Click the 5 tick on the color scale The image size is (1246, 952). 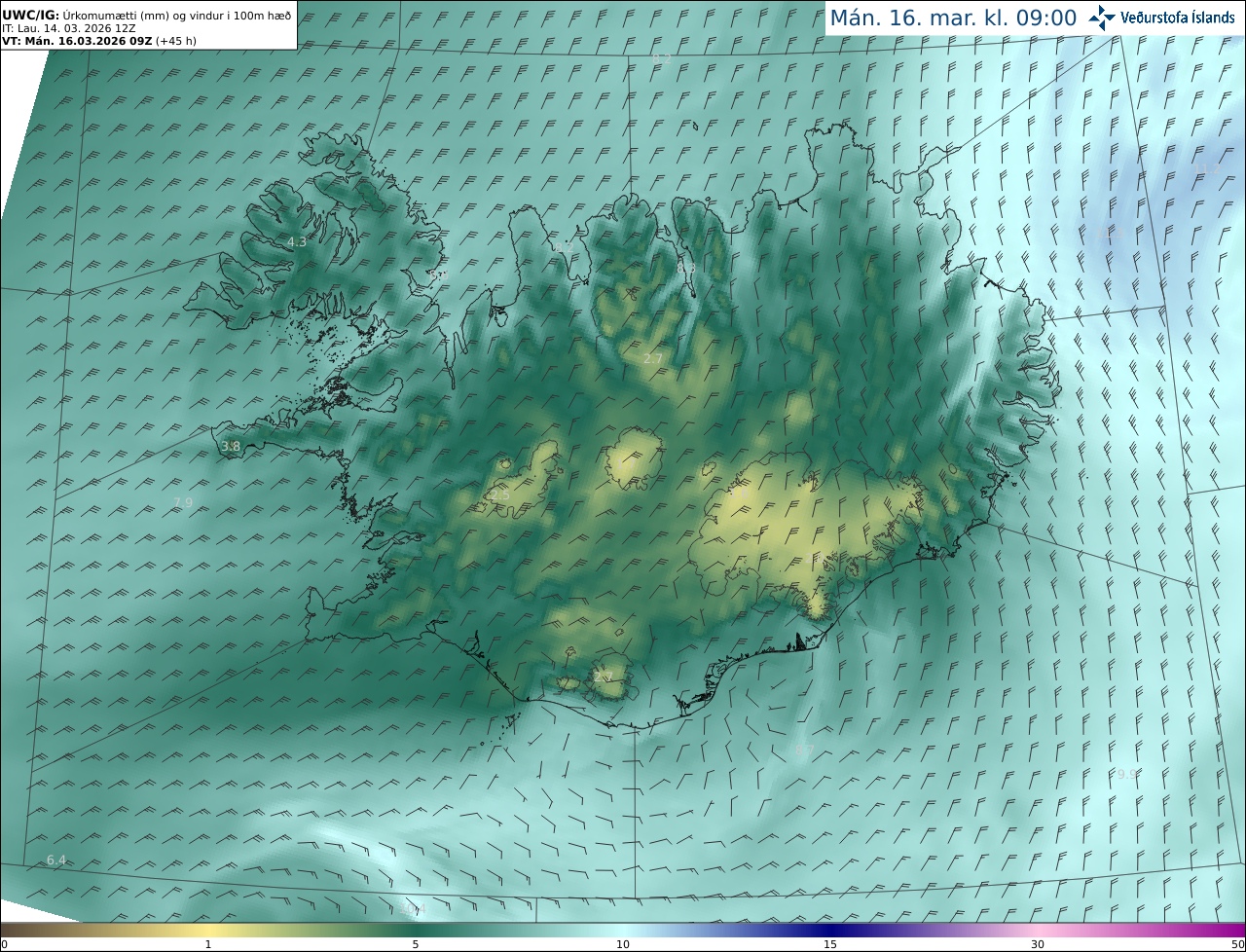(416, 944)
